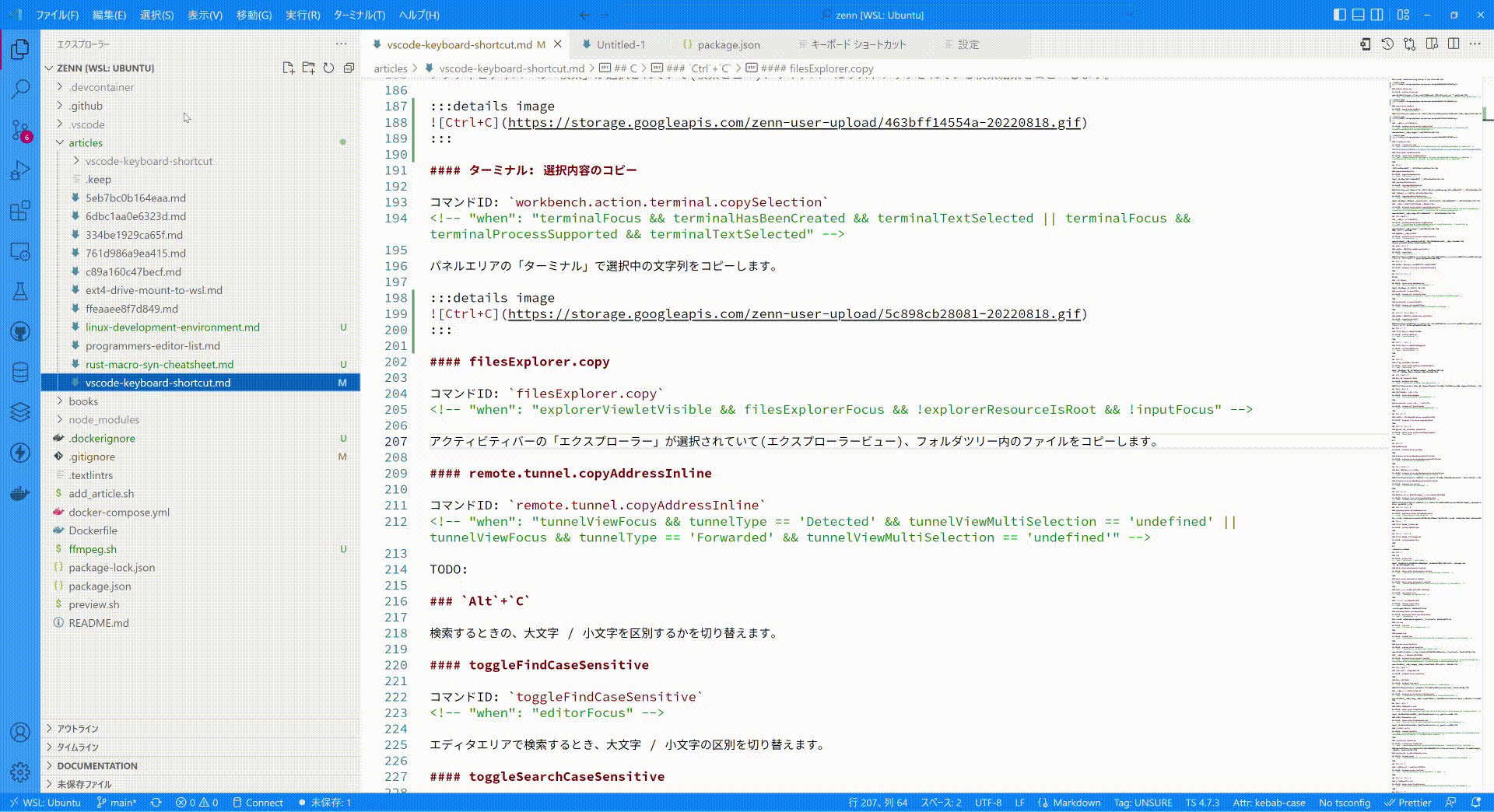
Task: Open the Remote Explorer view
Action: tap(20, 251)
